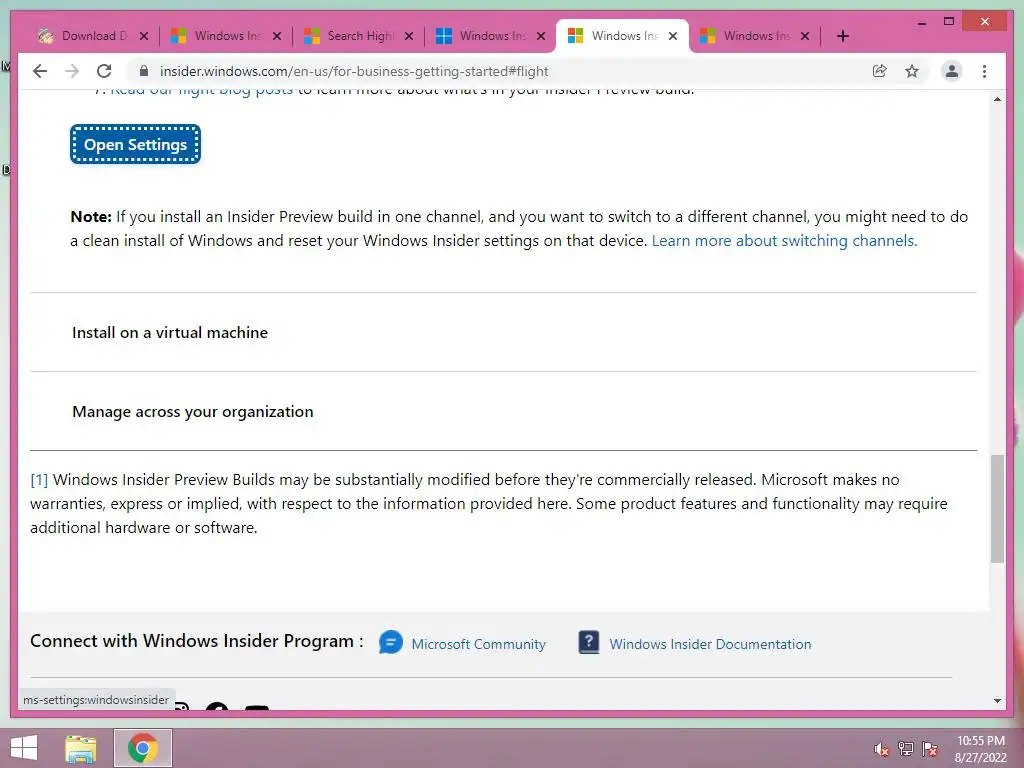Go back to the previous page
Screen dimensions: 1024x768
40,71
